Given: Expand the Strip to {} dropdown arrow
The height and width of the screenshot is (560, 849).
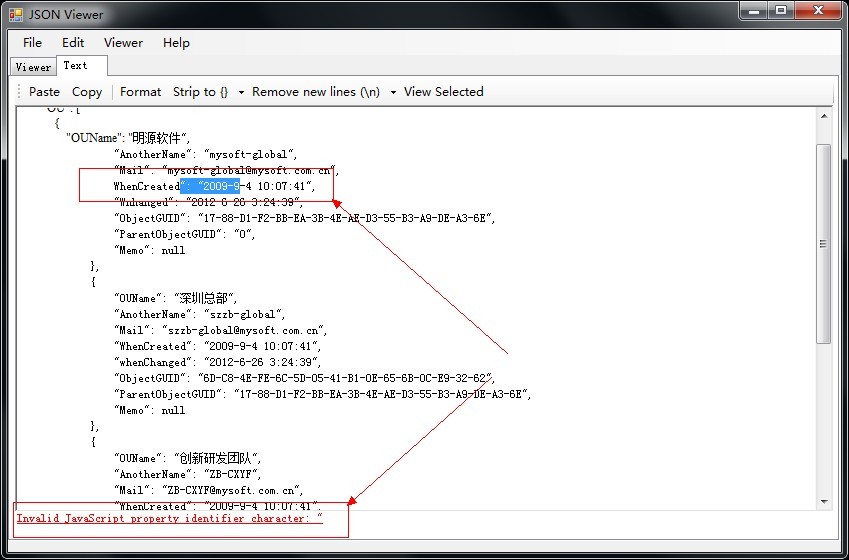Looking at the screenshot, I should 241,92.
